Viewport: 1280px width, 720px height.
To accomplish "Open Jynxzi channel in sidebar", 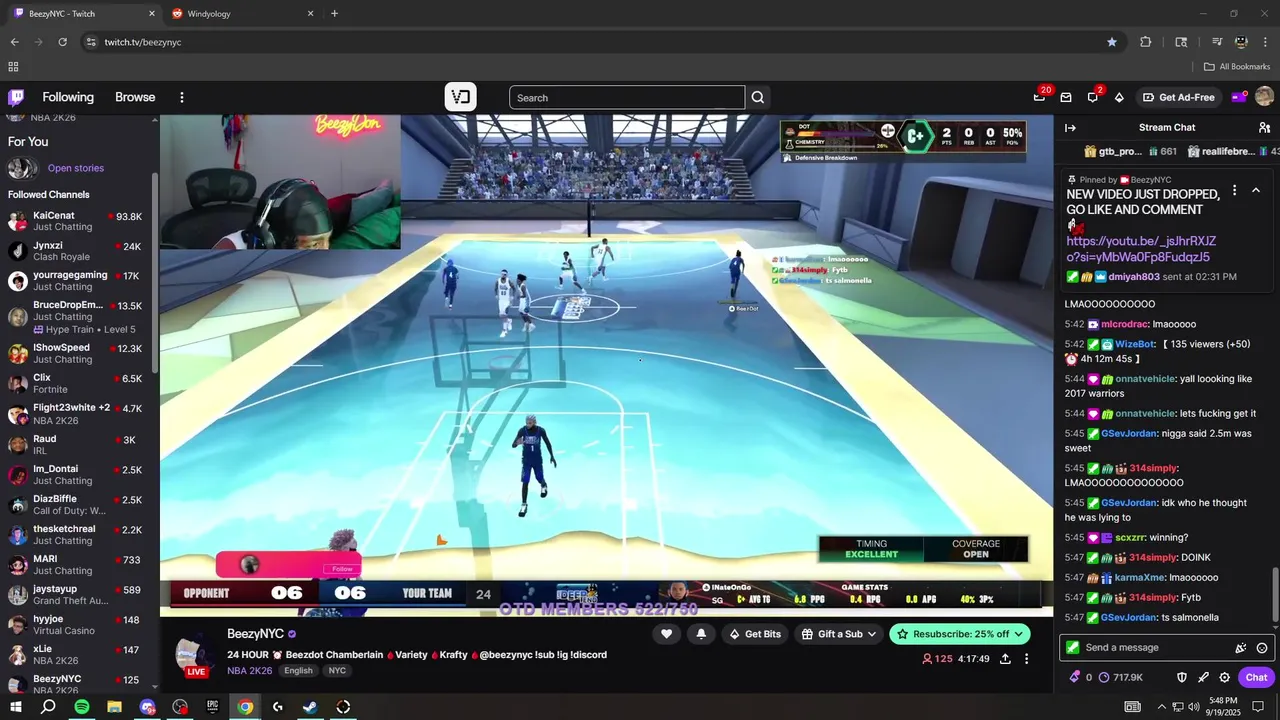I will click(79, 251).
